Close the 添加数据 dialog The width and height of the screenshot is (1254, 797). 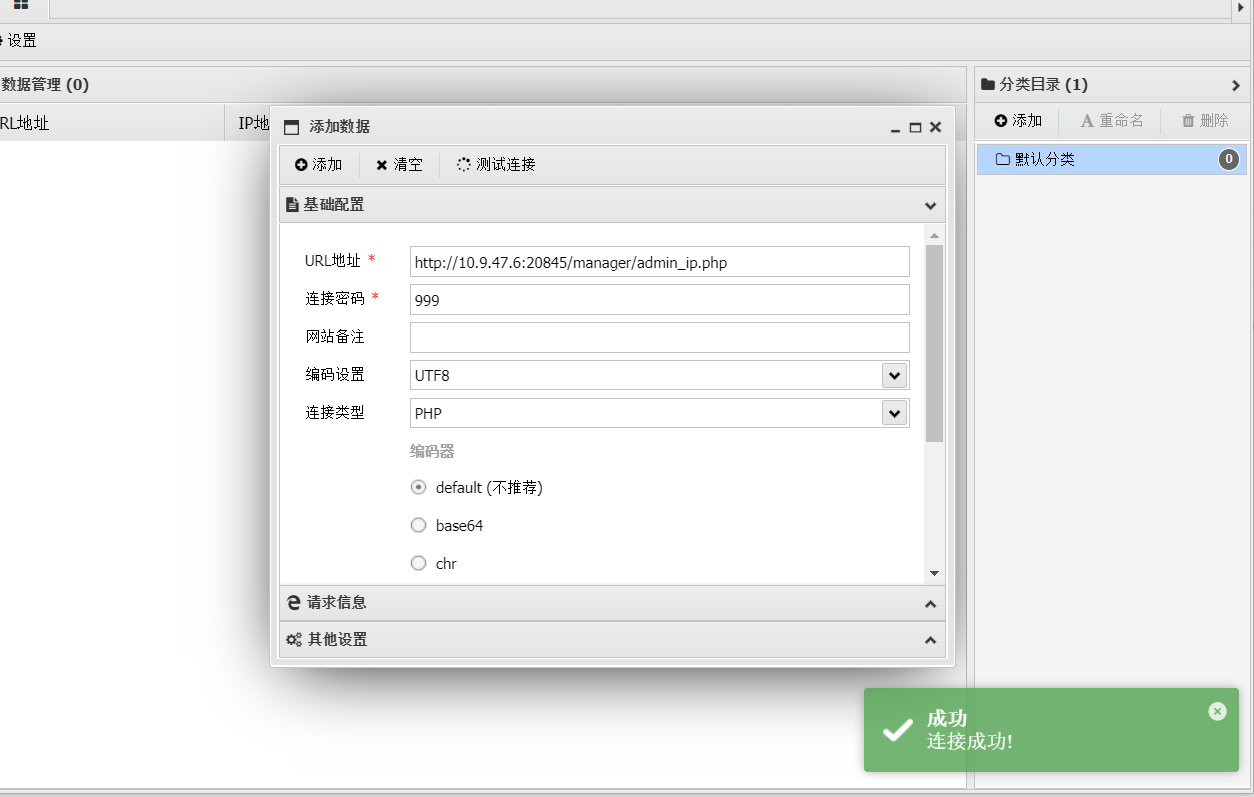tap(935, 127)
